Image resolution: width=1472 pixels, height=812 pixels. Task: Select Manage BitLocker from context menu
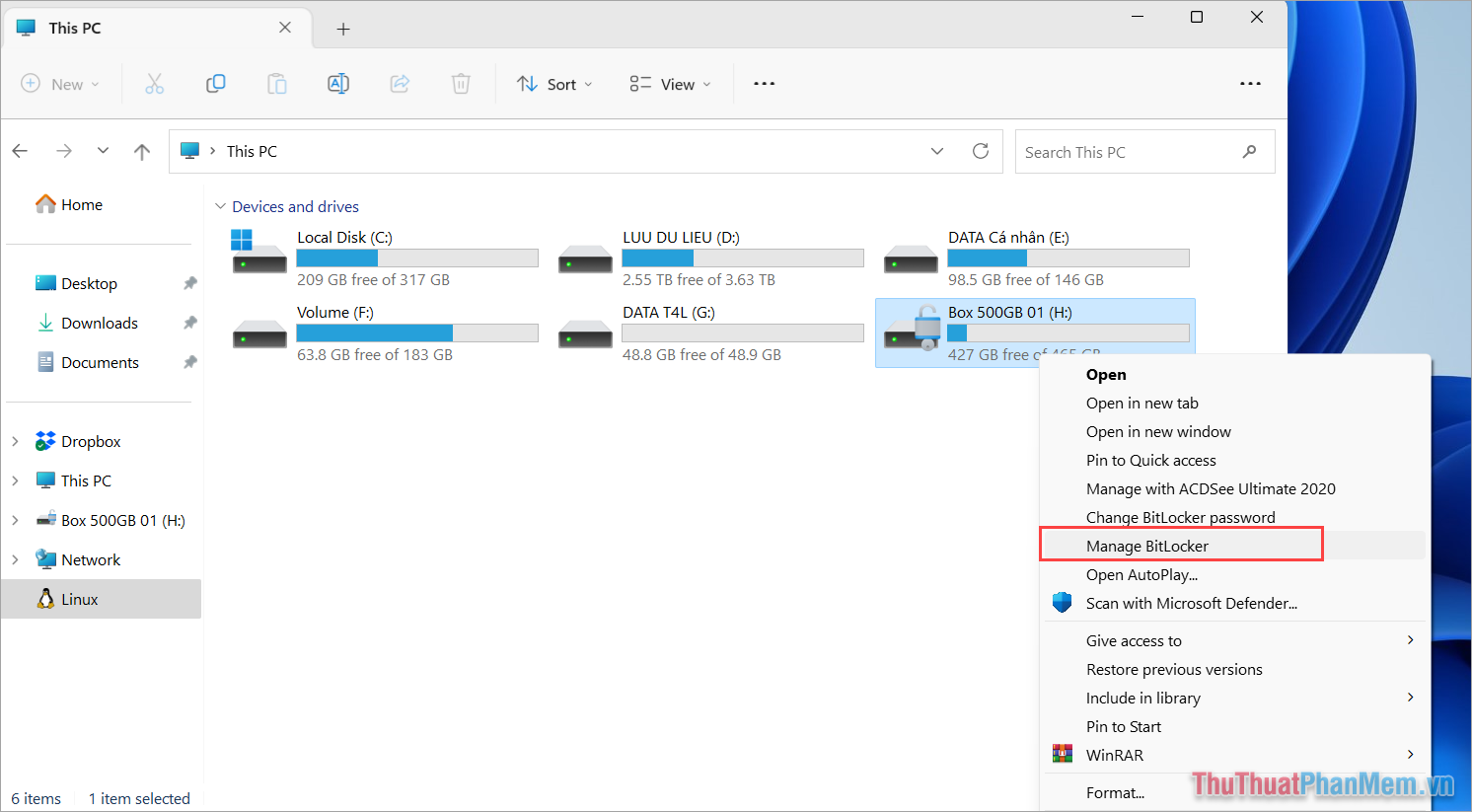click(x=1147, y=545)
